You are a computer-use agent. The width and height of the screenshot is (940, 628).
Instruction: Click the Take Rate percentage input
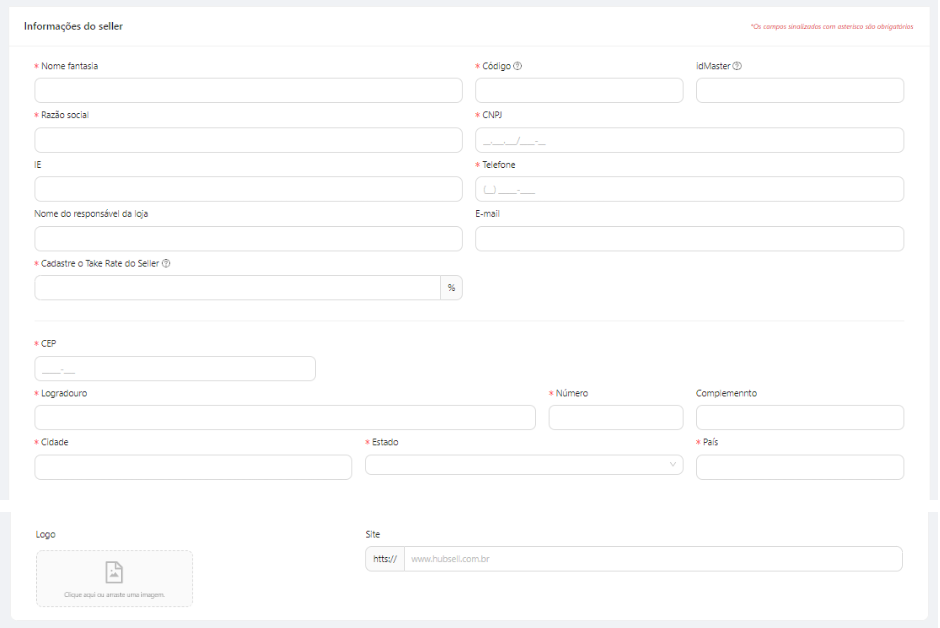(237, 288)
